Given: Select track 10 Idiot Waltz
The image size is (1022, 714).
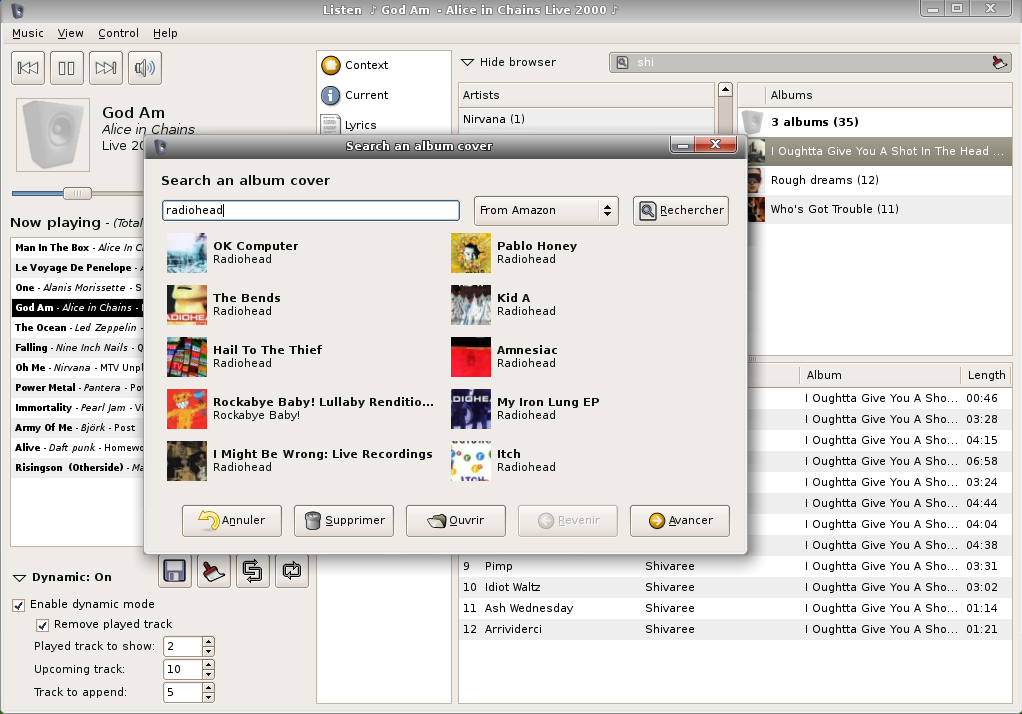Looking at the screenshot, I should pyautogui.click(x=735, y=588).
